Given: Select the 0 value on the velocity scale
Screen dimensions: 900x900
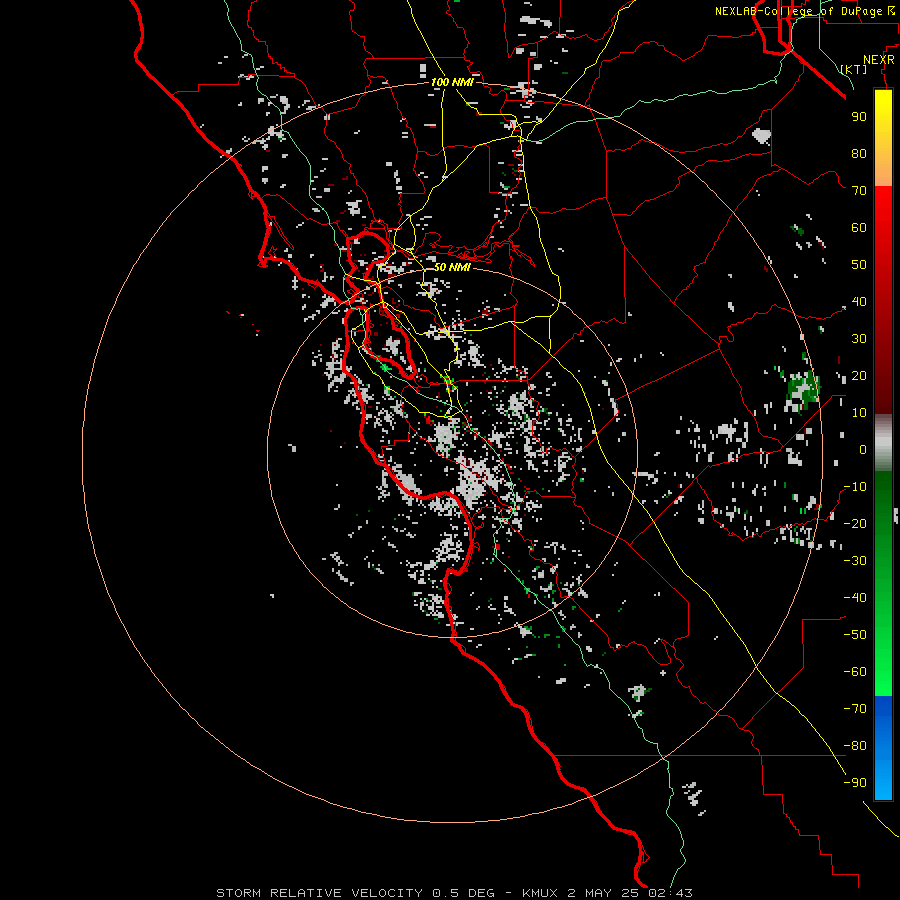Looking at the screenshot, I should pyautogui.click(x=863, y=449).
